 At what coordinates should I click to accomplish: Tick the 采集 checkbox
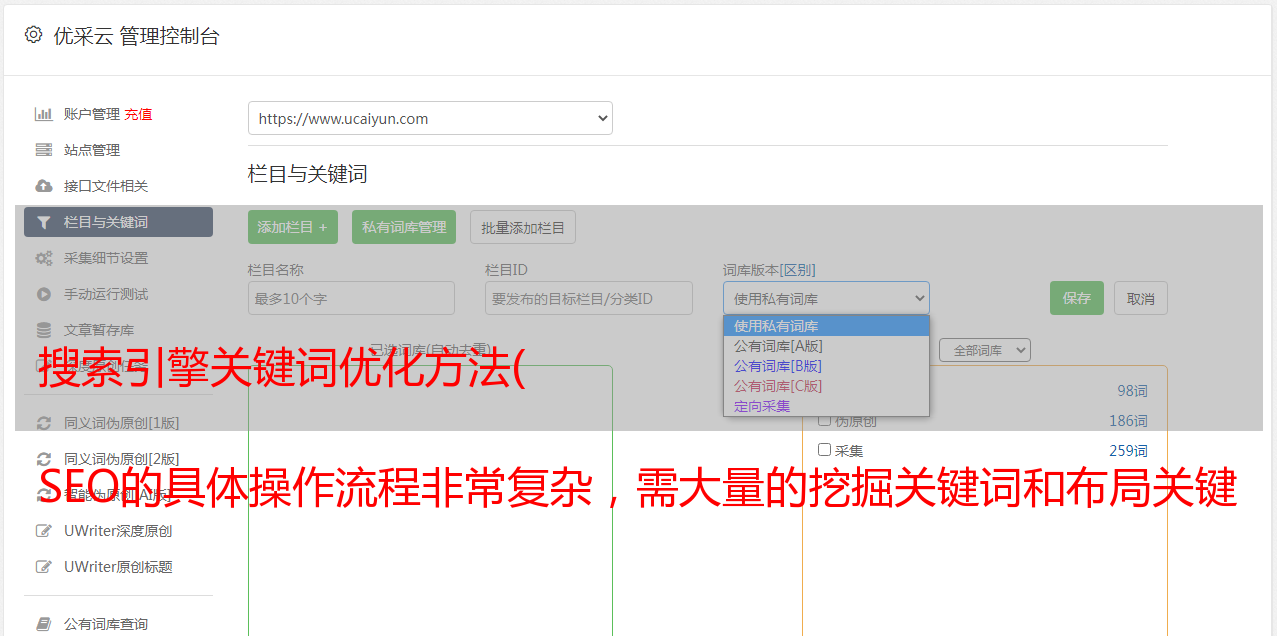[825, 450]
